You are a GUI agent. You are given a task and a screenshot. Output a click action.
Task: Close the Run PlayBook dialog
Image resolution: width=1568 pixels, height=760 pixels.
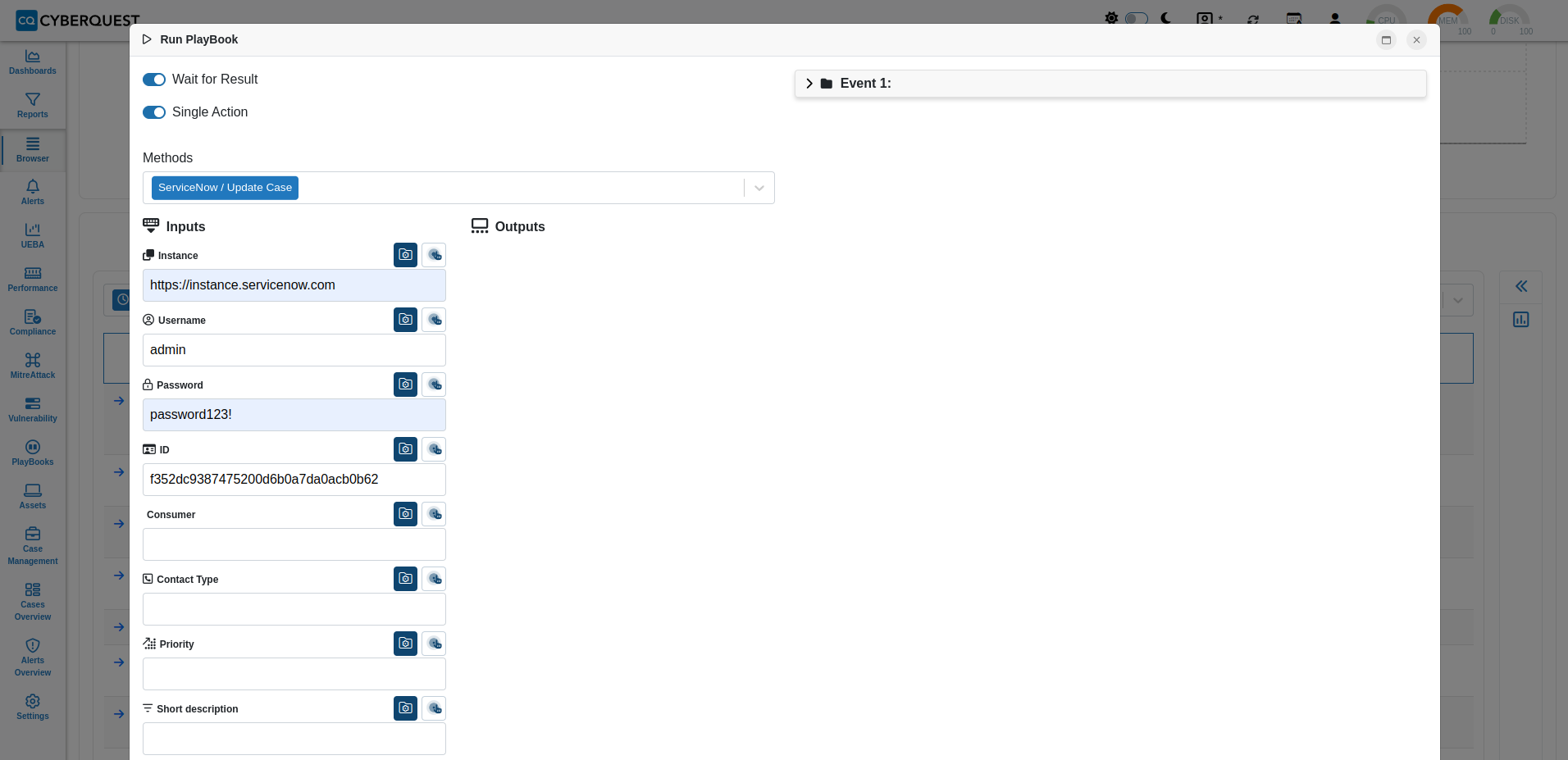pos(1416,39)
